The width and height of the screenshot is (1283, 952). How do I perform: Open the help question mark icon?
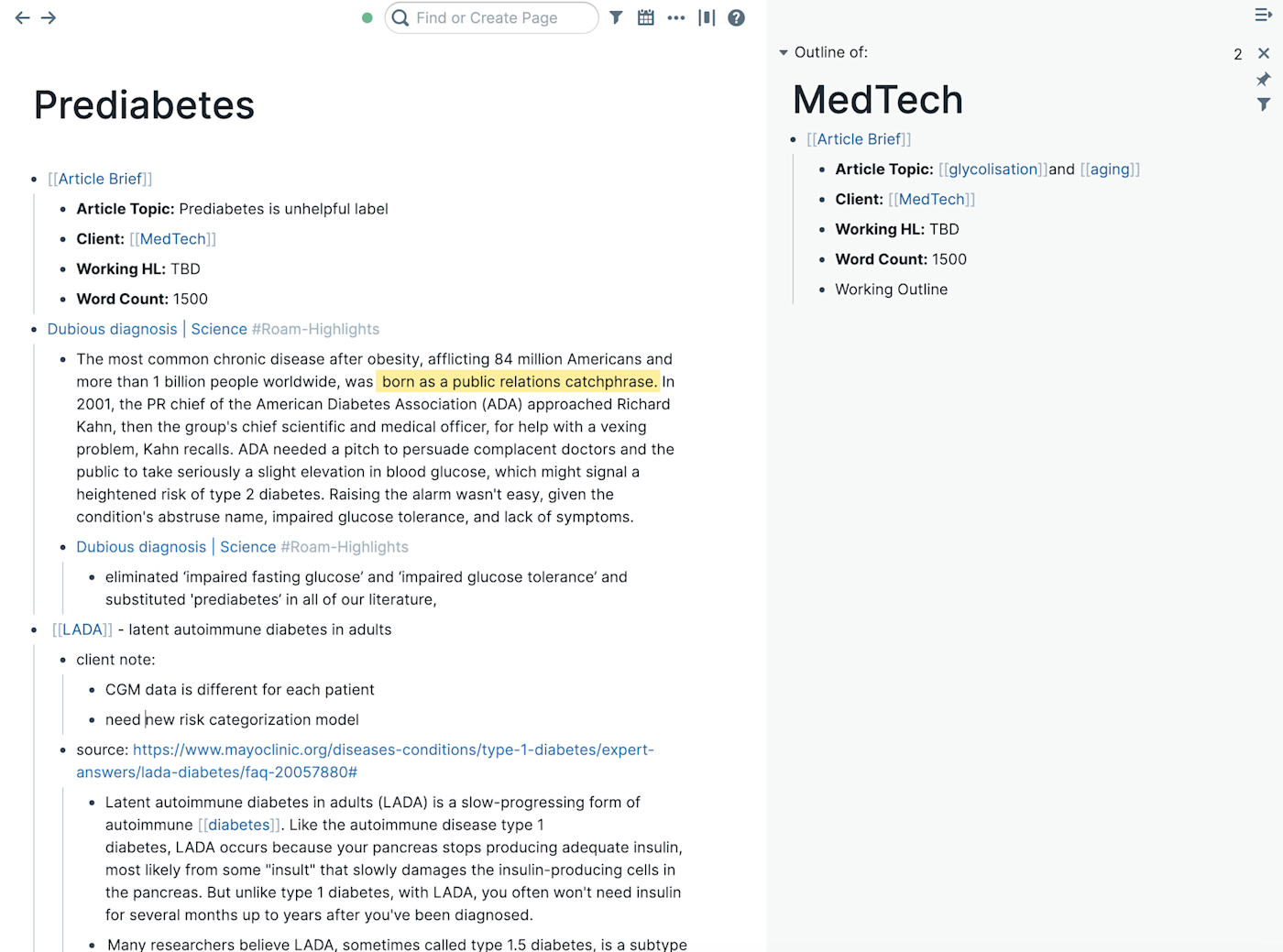pos(736,17)
